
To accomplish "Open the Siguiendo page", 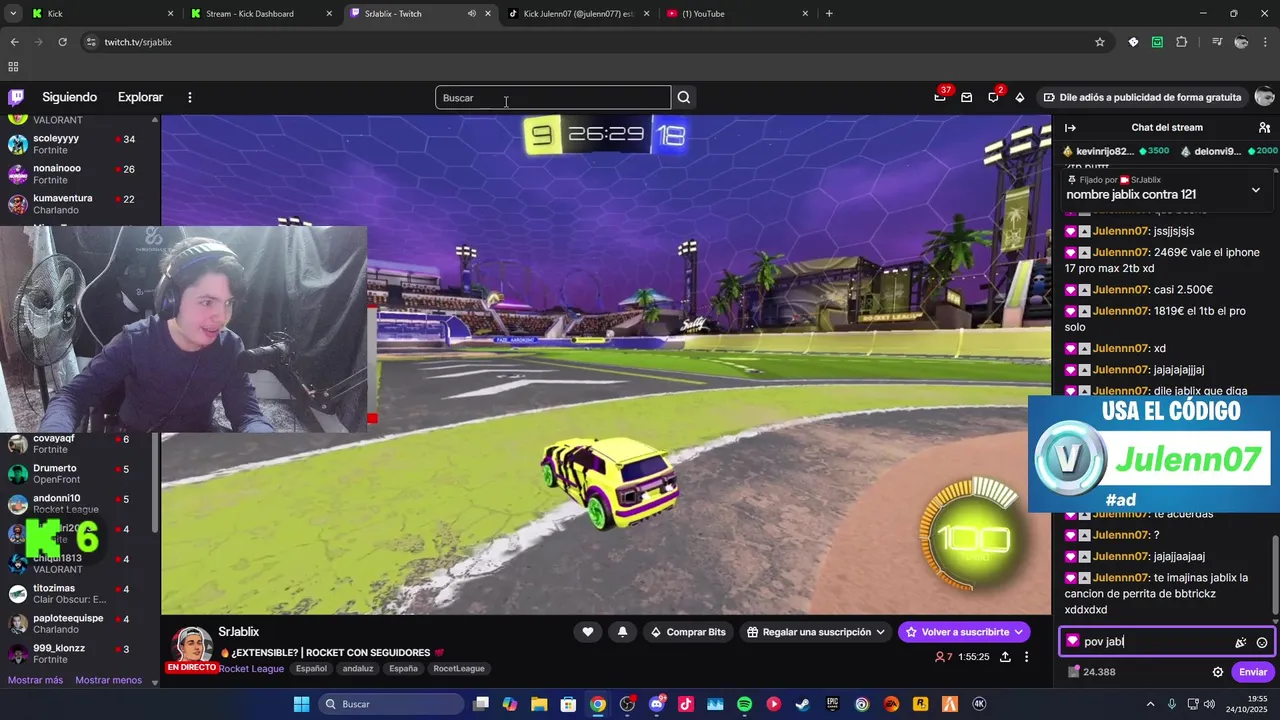I will pos(69,97).
